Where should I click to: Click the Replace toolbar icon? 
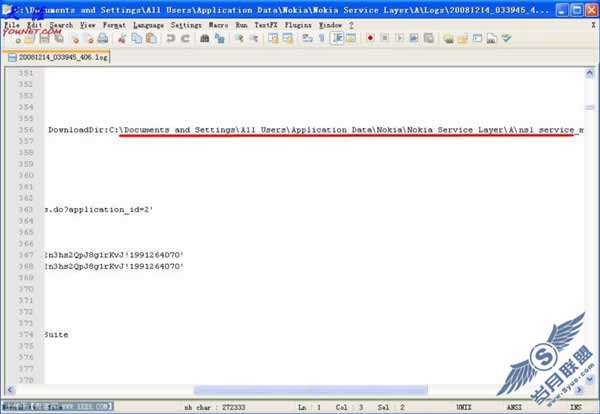[220, 39]
